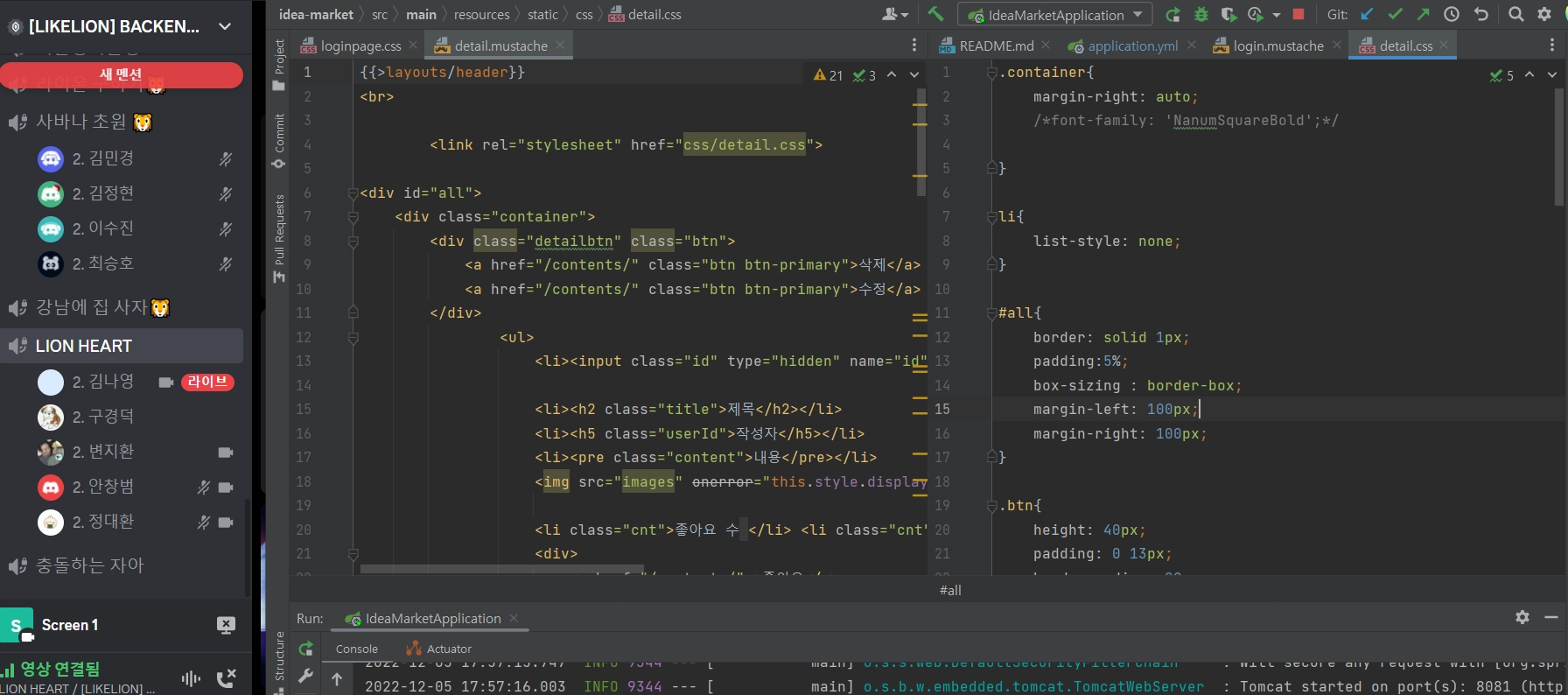
Task: Stop sharing Screen 1 stream
Action: coord(226,625)
